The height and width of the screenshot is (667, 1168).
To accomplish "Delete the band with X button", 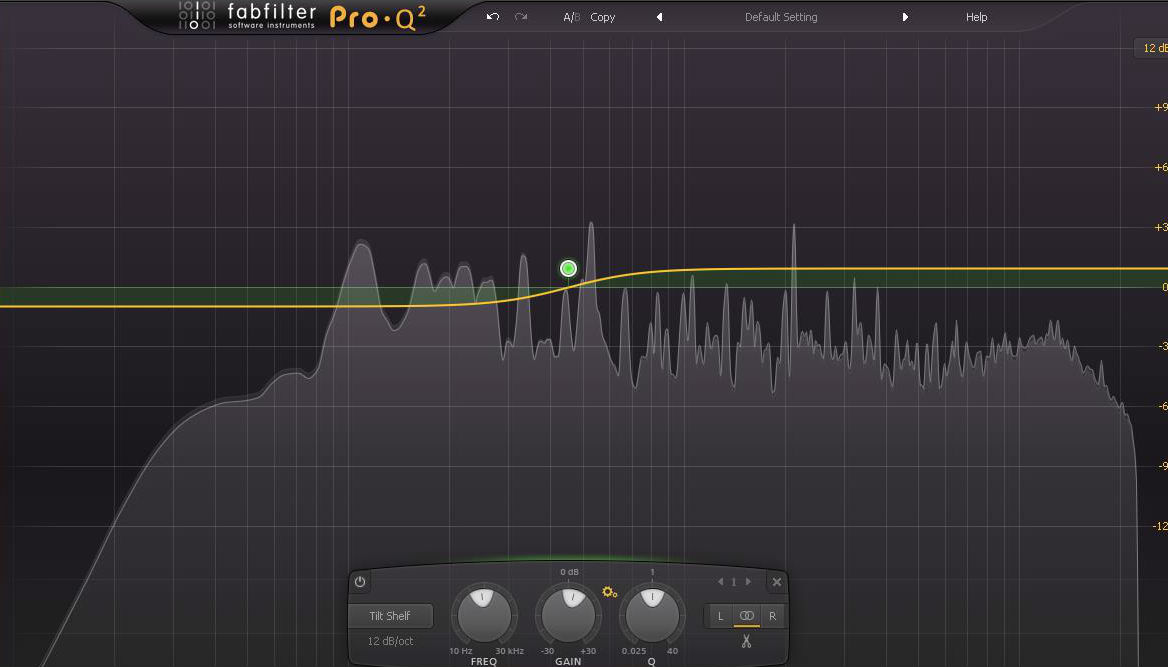I will point(776,582).
